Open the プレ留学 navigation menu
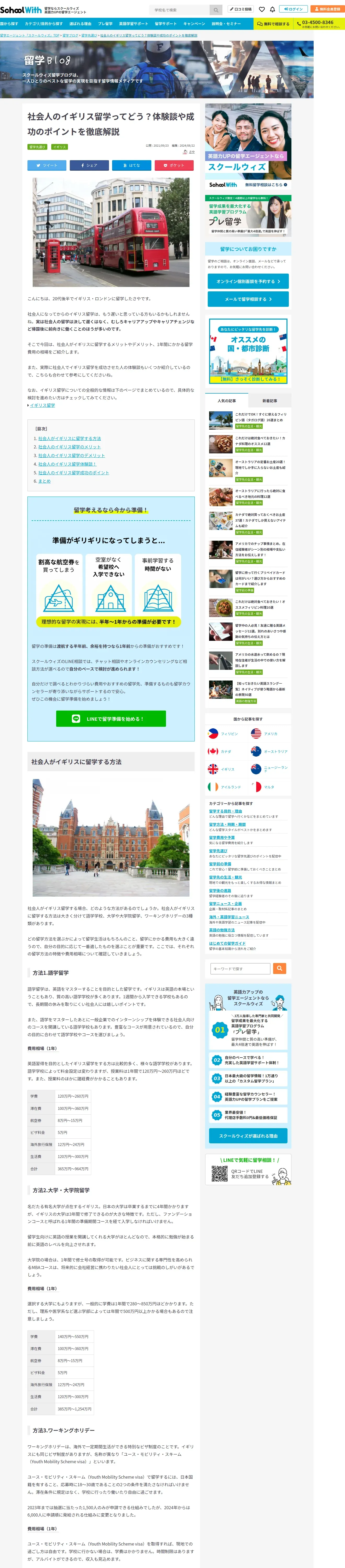This screenshot has width=345, height=1568. pyautogui.click(x=105, y=24)
